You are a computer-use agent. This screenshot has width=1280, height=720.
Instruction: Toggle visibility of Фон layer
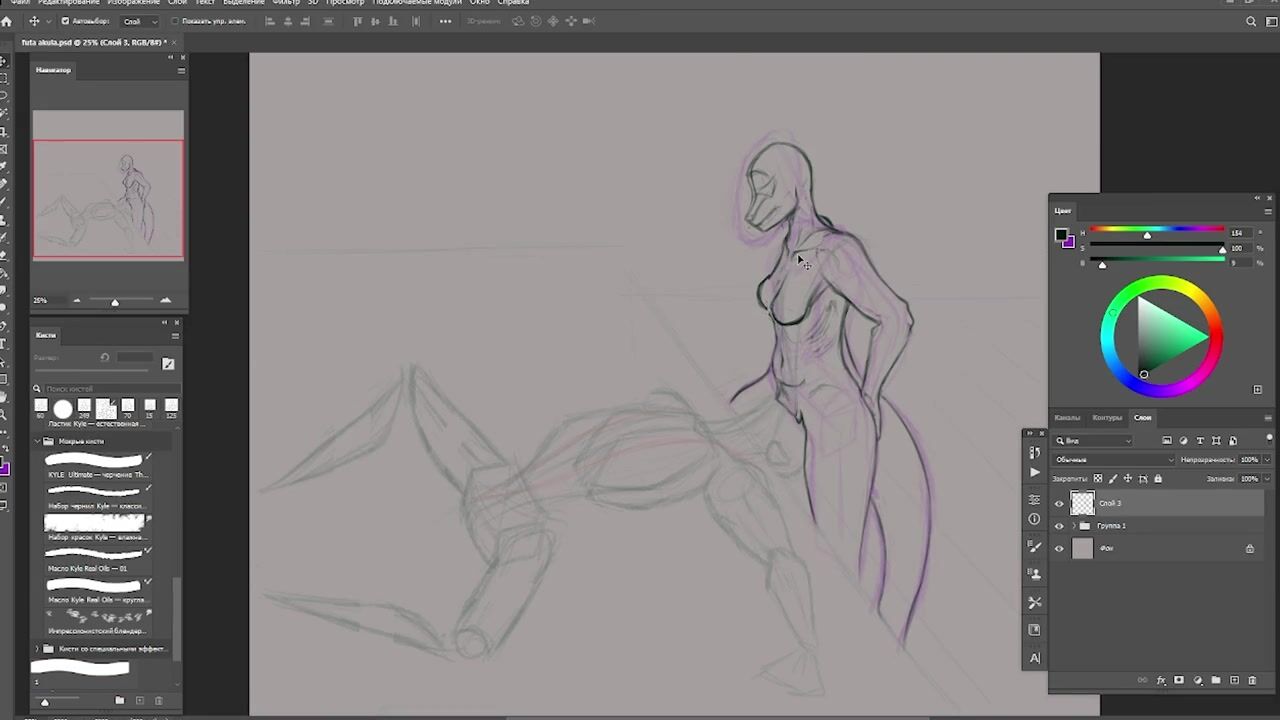[1059, 548]
